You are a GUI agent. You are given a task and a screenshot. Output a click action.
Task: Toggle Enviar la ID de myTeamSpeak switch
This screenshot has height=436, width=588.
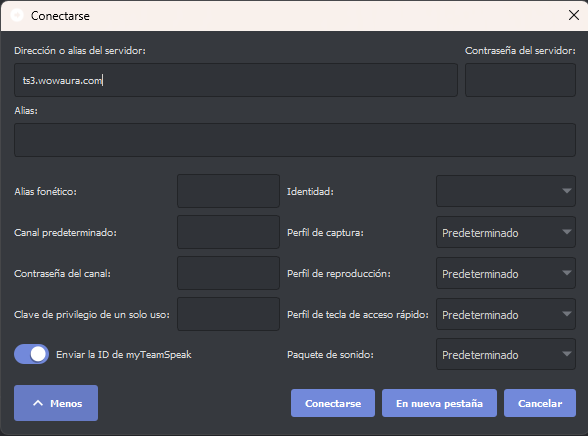point(32,354)
